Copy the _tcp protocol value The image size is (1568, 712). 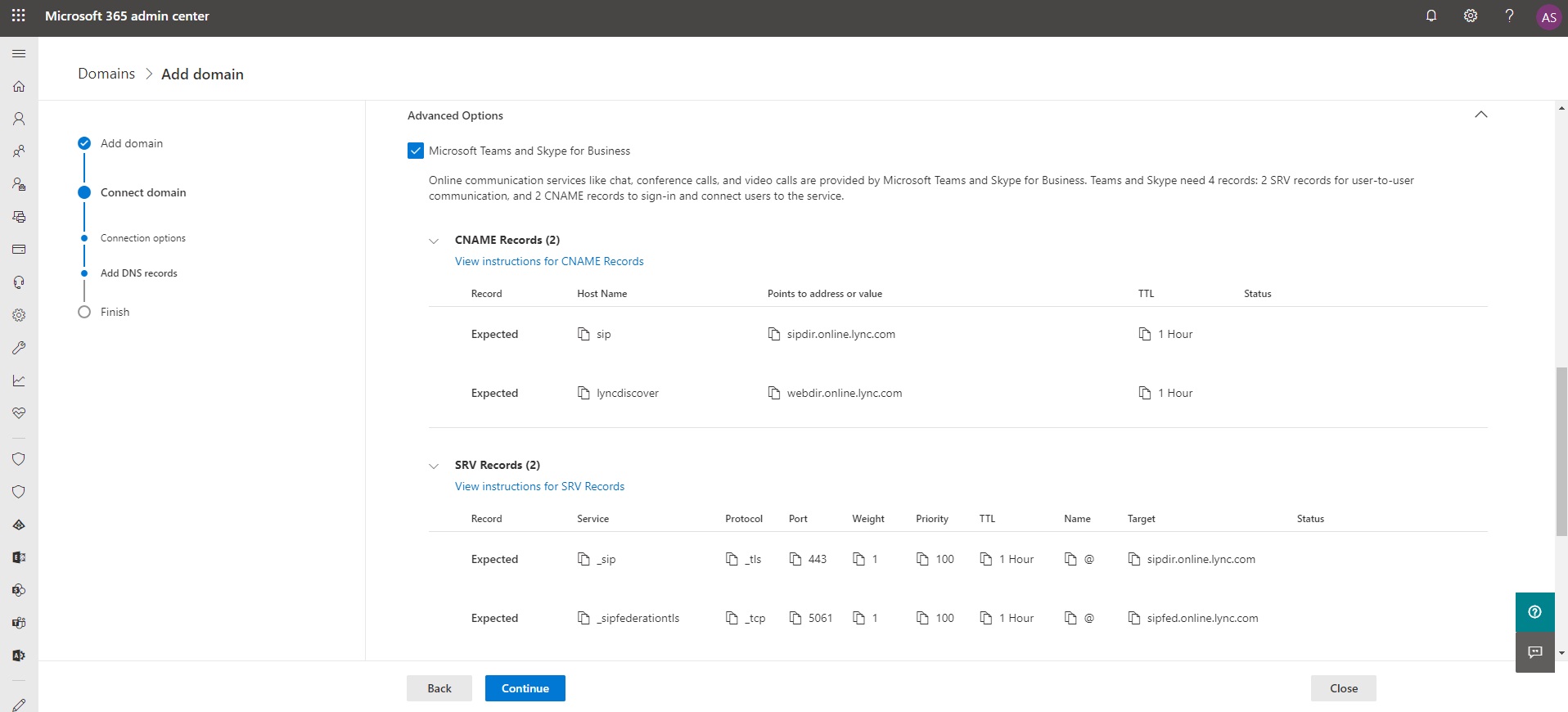(x=732, y=618)
